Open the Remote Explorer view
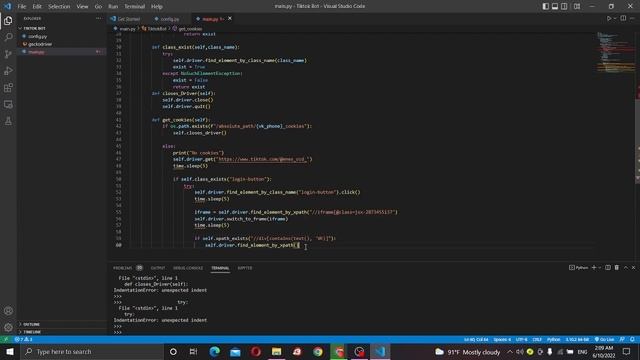The height and width of the screenshot is (360, 640). pos(8,104)
